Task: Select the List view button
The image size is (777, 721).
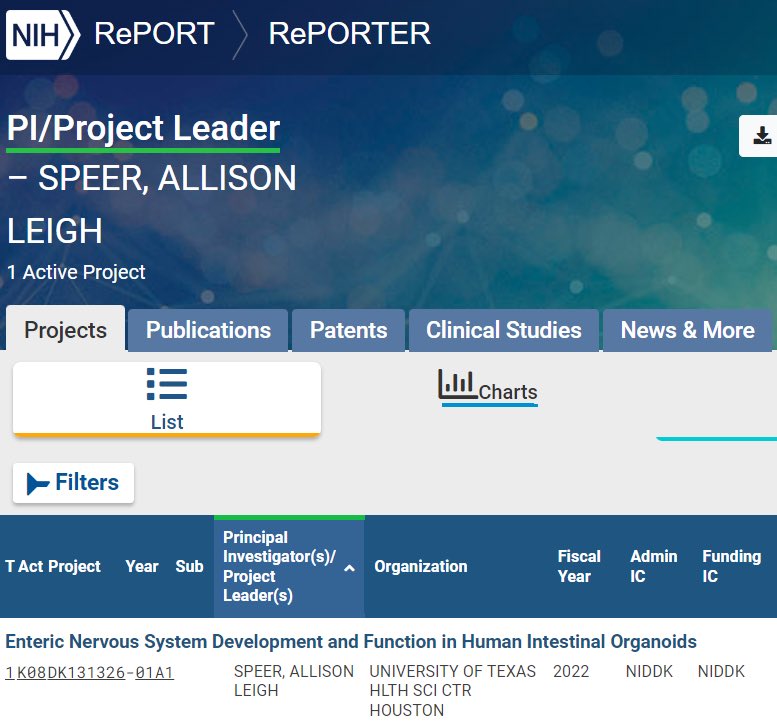Action: (167, 399)
